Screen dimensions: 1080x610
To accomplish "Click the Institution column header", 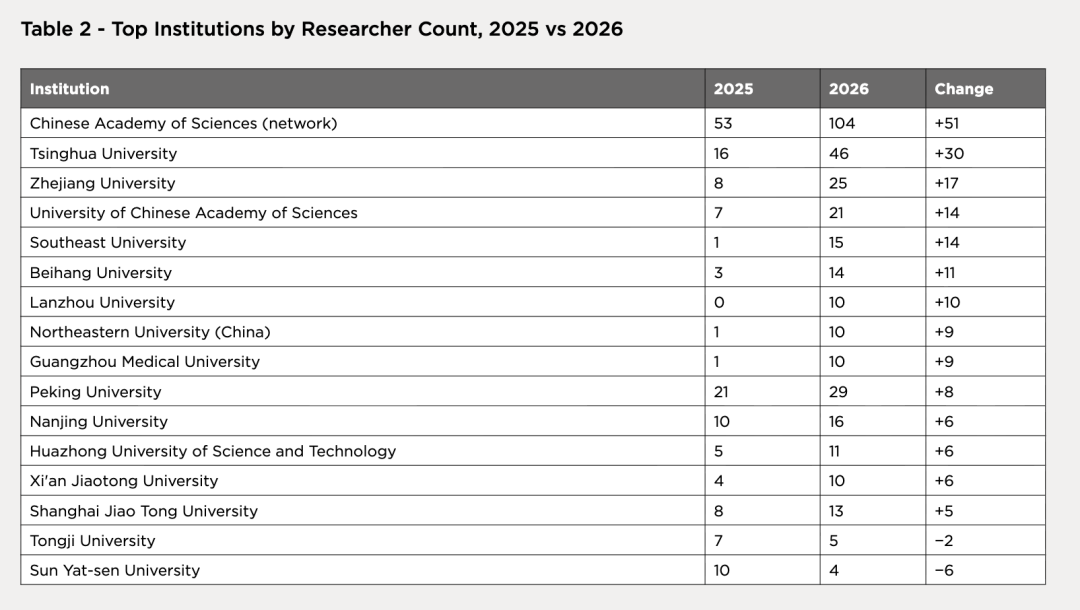I will tap(362, 88).
